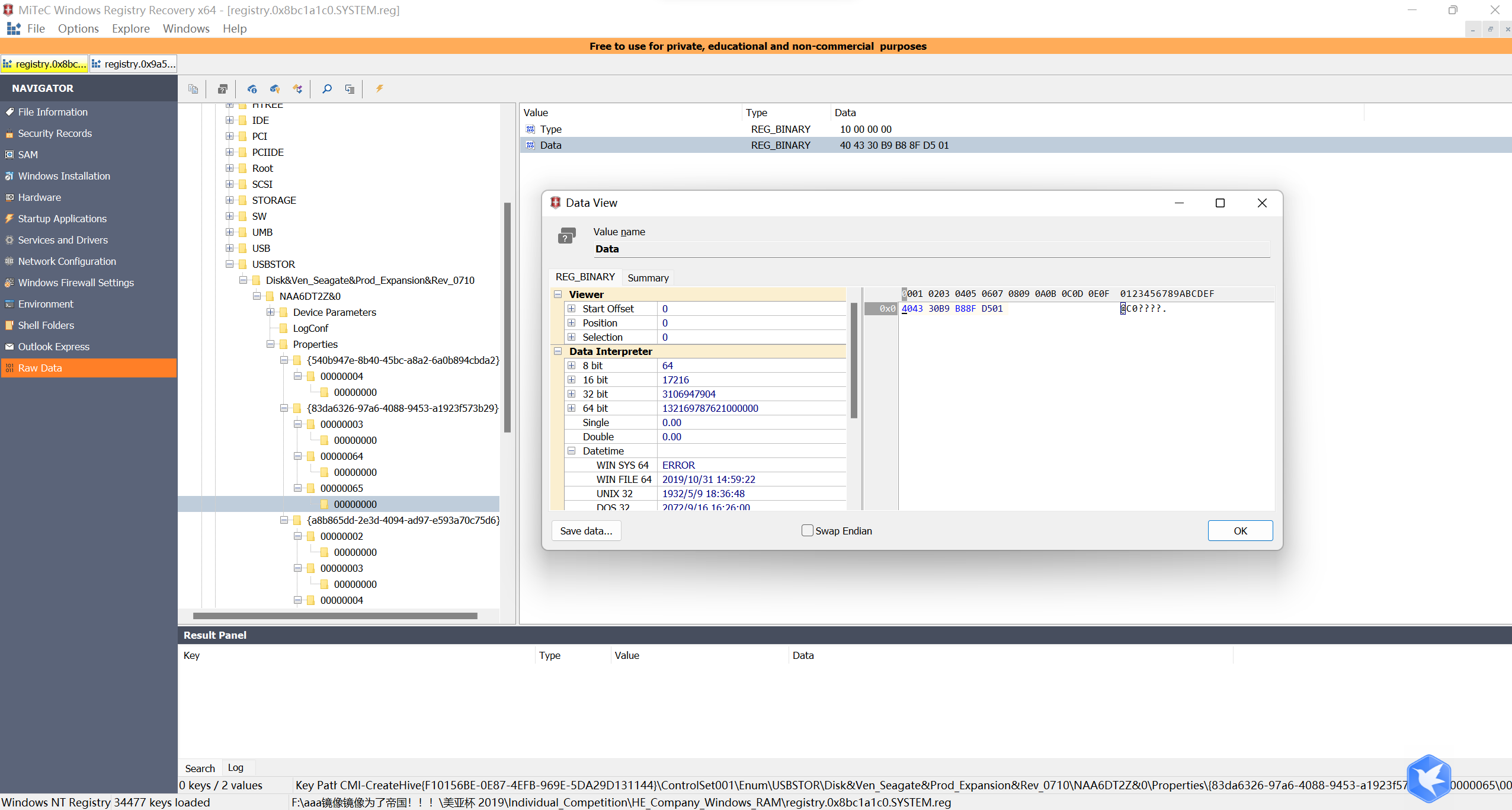Open Windows Firewall Settings in navigator
The image size is (1512, 810).
(x=76, y=283)
